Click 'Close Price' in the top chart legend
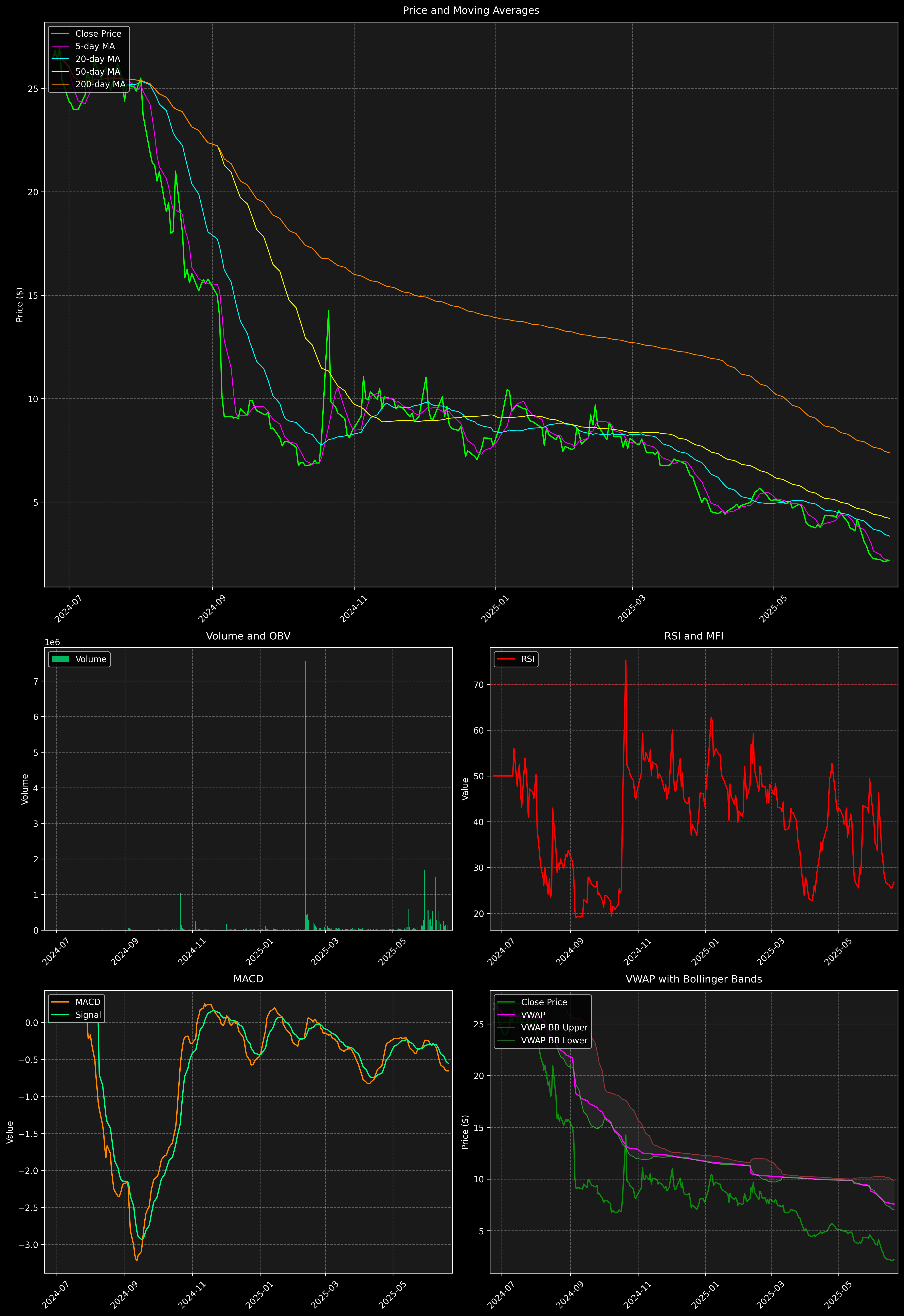904x1316 pixels. point(98,34)
